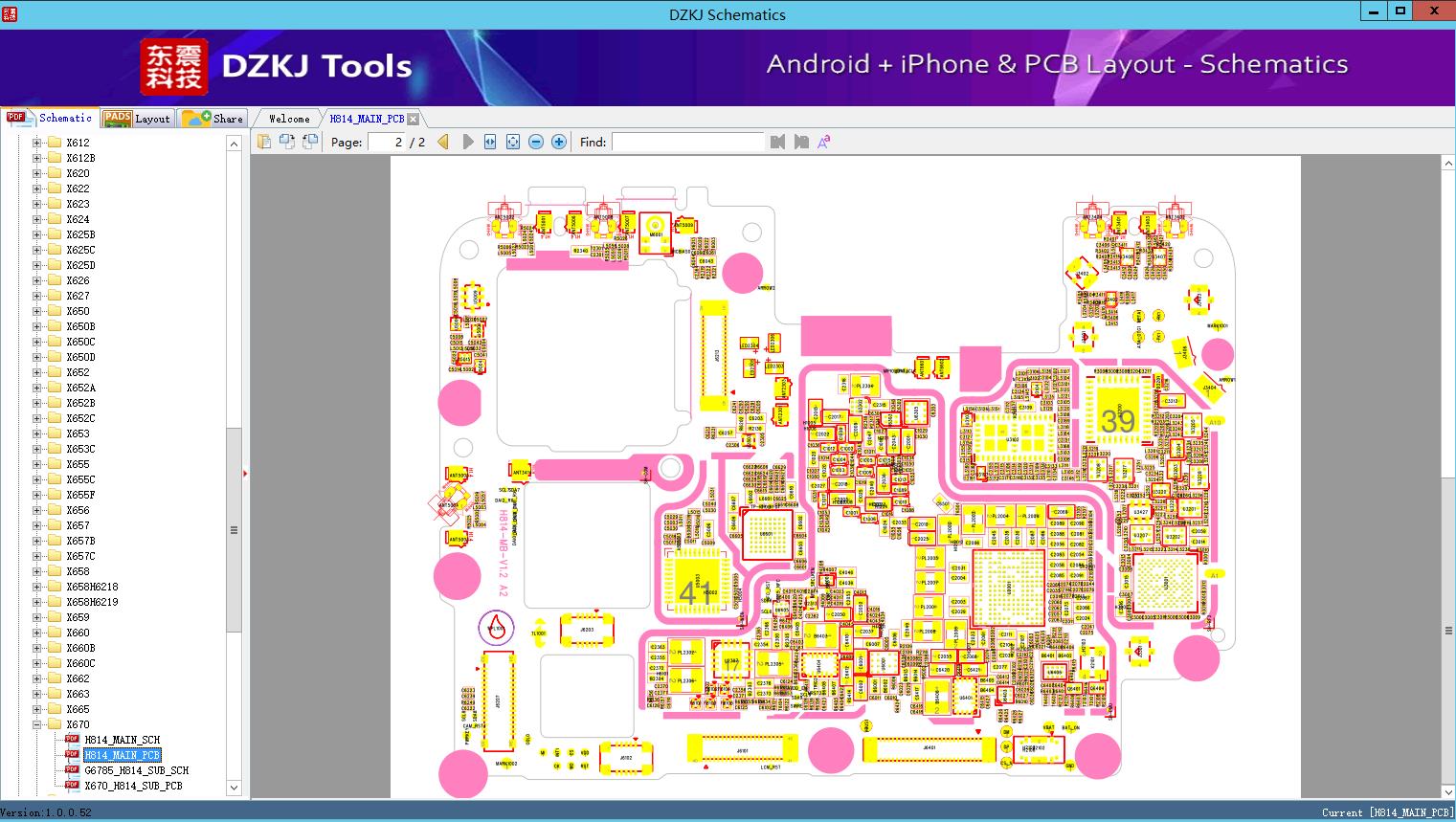Click the Page number input field
Screen dimensions: 1456x822
[386, 142]
